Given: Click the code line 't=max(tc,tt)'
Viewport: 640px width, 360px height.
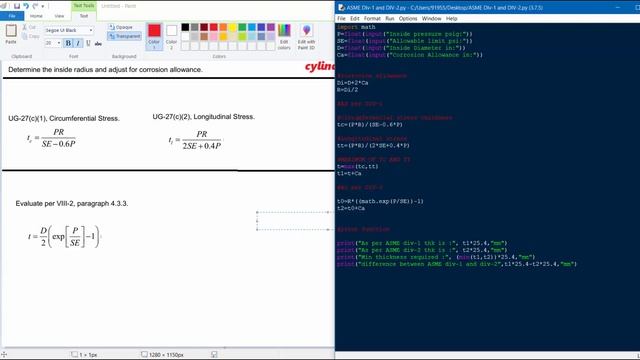Looking at the screenshot, I should [x=358, y=167].
